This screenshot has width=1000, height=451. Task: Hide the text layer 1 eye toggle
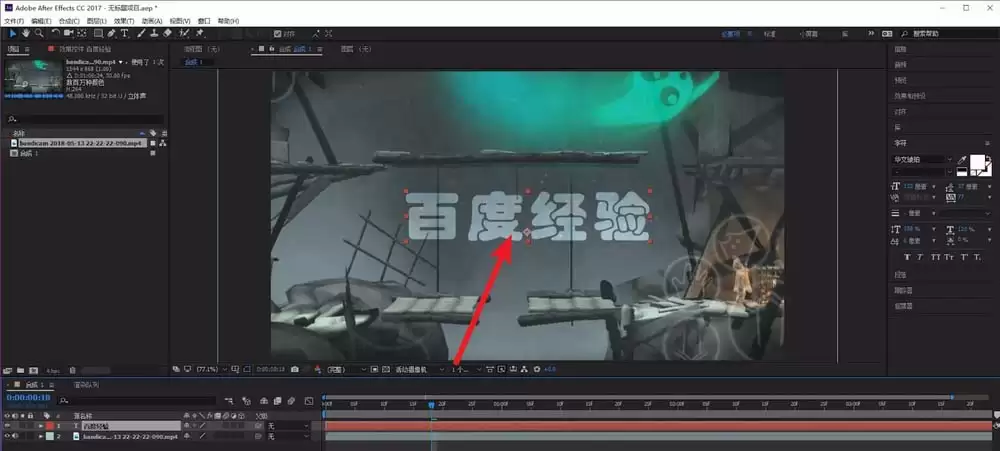point(8,425)
